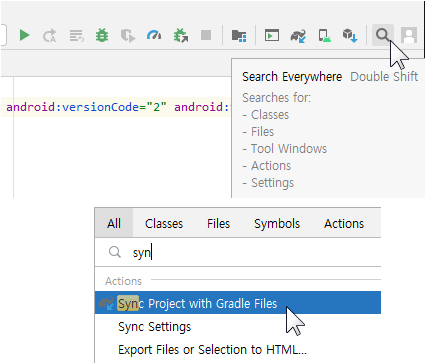The image size is (426, 364).
Task: Attach debugger to Android process icon
Action: tap(180, 35)
